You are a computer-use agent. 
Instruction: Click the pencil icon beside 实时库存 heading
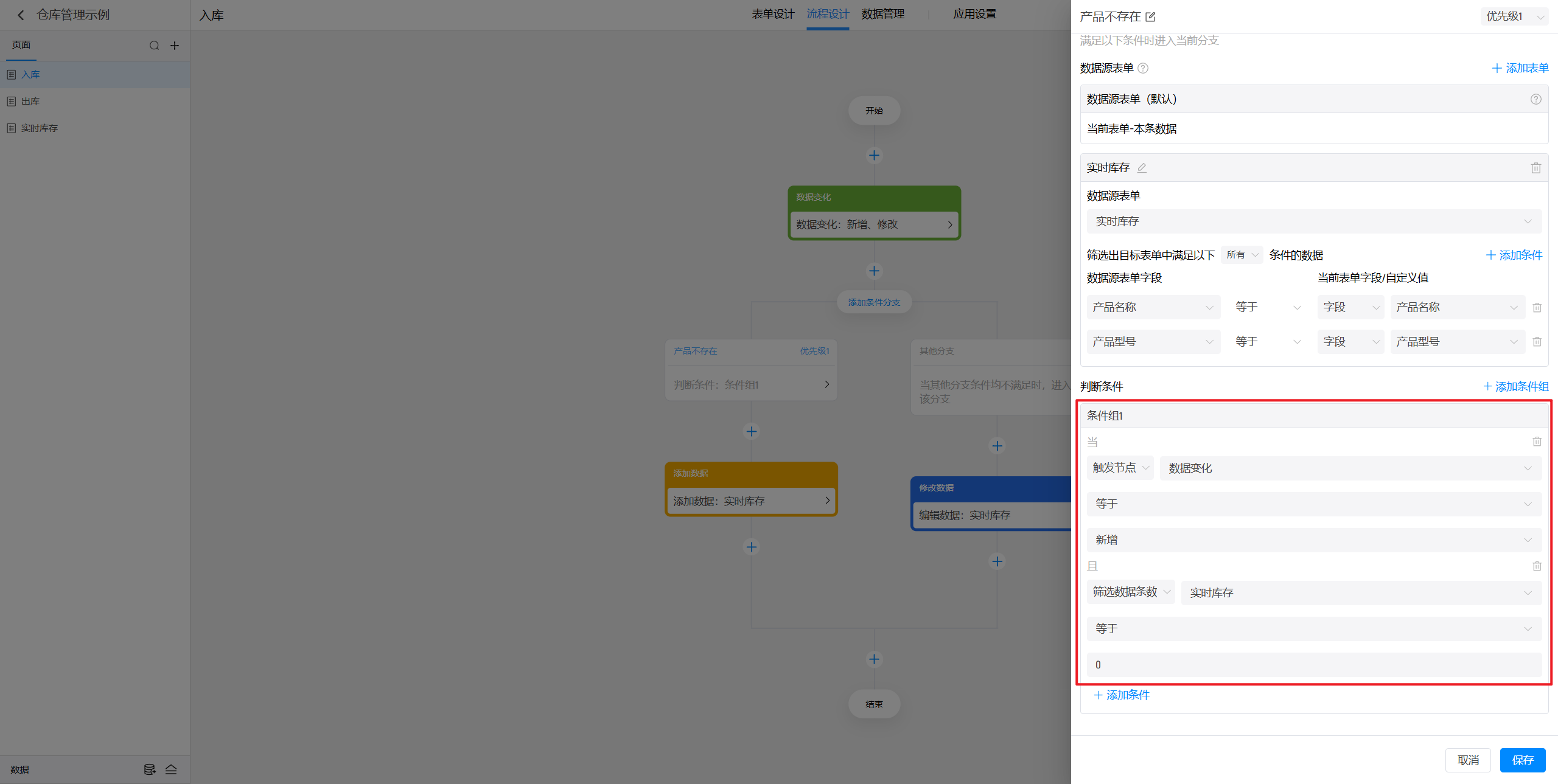tap(1142, 168)
